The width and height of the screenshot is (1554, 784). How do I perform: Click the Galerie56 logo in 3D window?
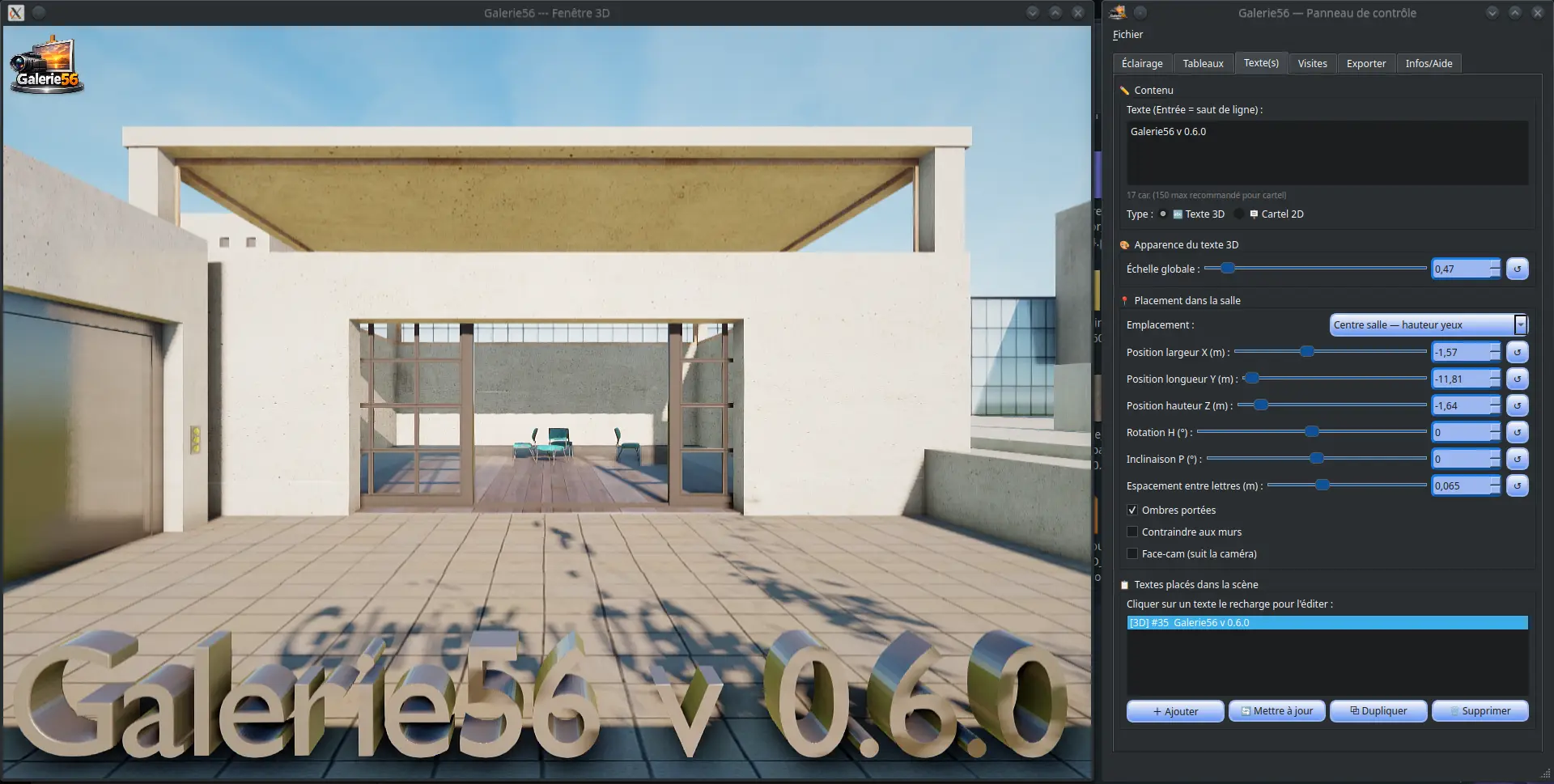(x=46, y=65)
